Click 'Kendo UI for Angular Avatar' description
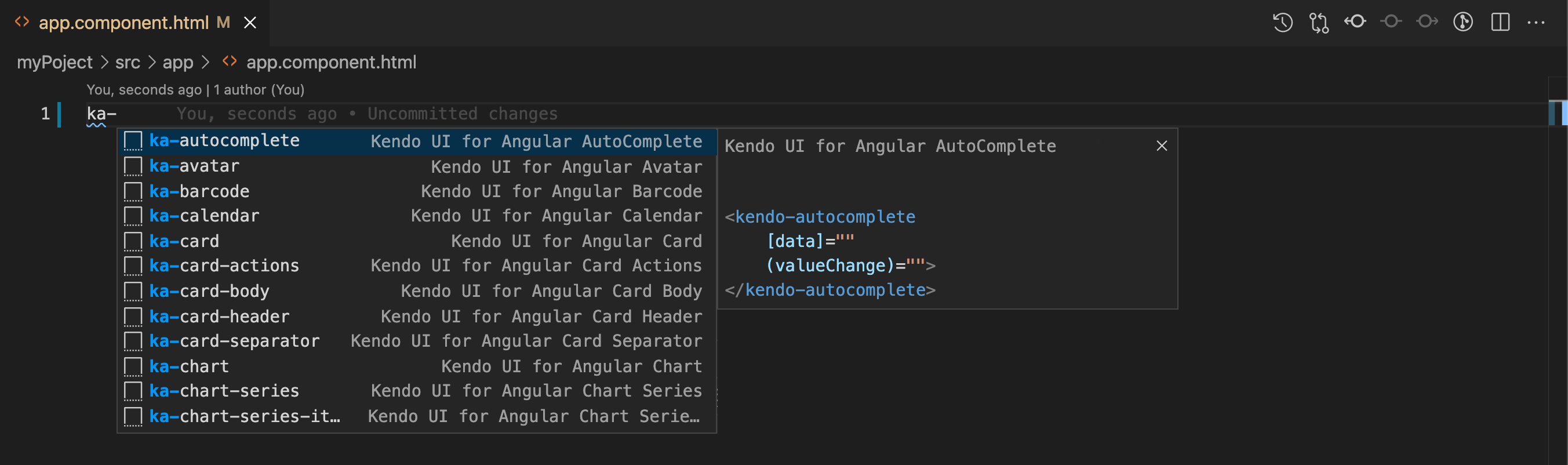Screen dimensions: 1568x465 (566, 167)
